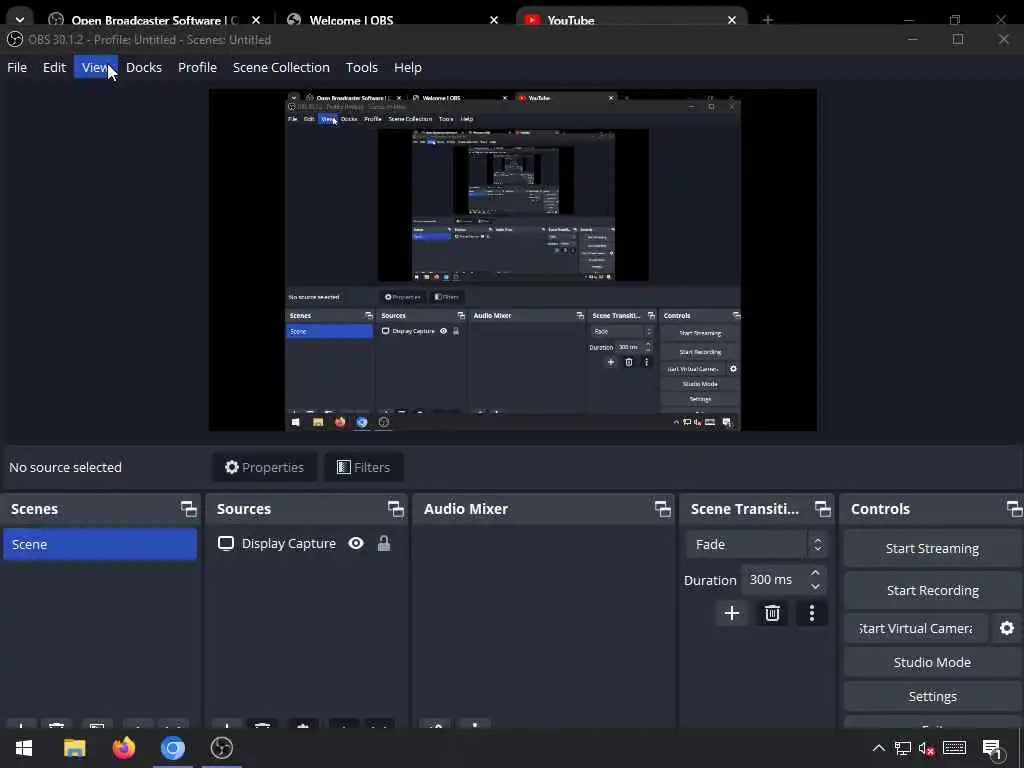Open the File menu
Viewport: 1024px width, 768px height.
17,67
